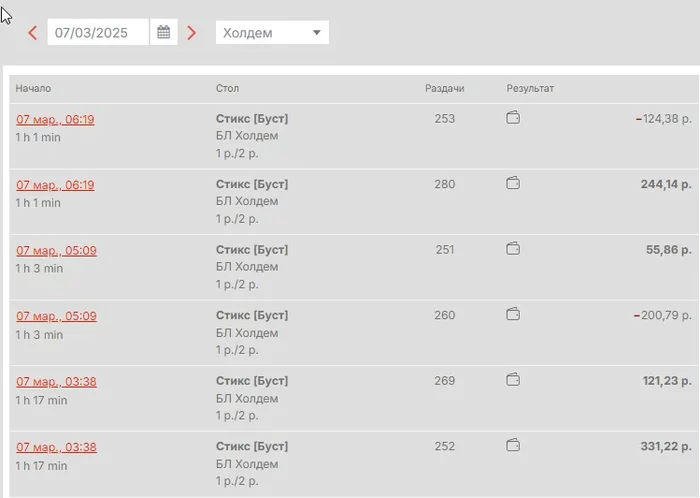Image resolution: width=700 pixels, height=498 pixels.
Task: Click the wallet icon for the 121,23 р. session
Action: [x=513, y=380]
